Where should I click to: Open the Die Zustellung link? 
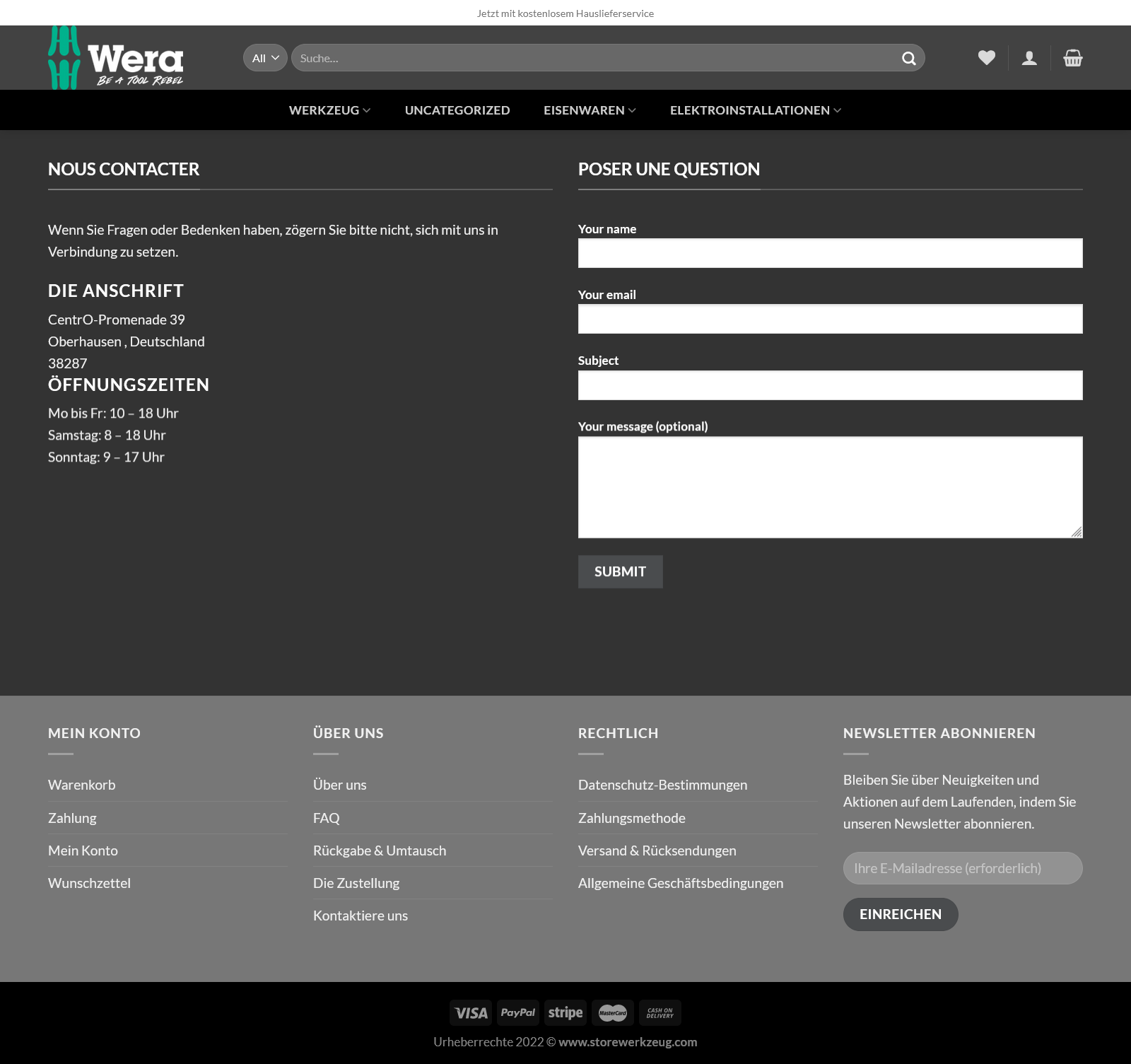tap(356, 883)
